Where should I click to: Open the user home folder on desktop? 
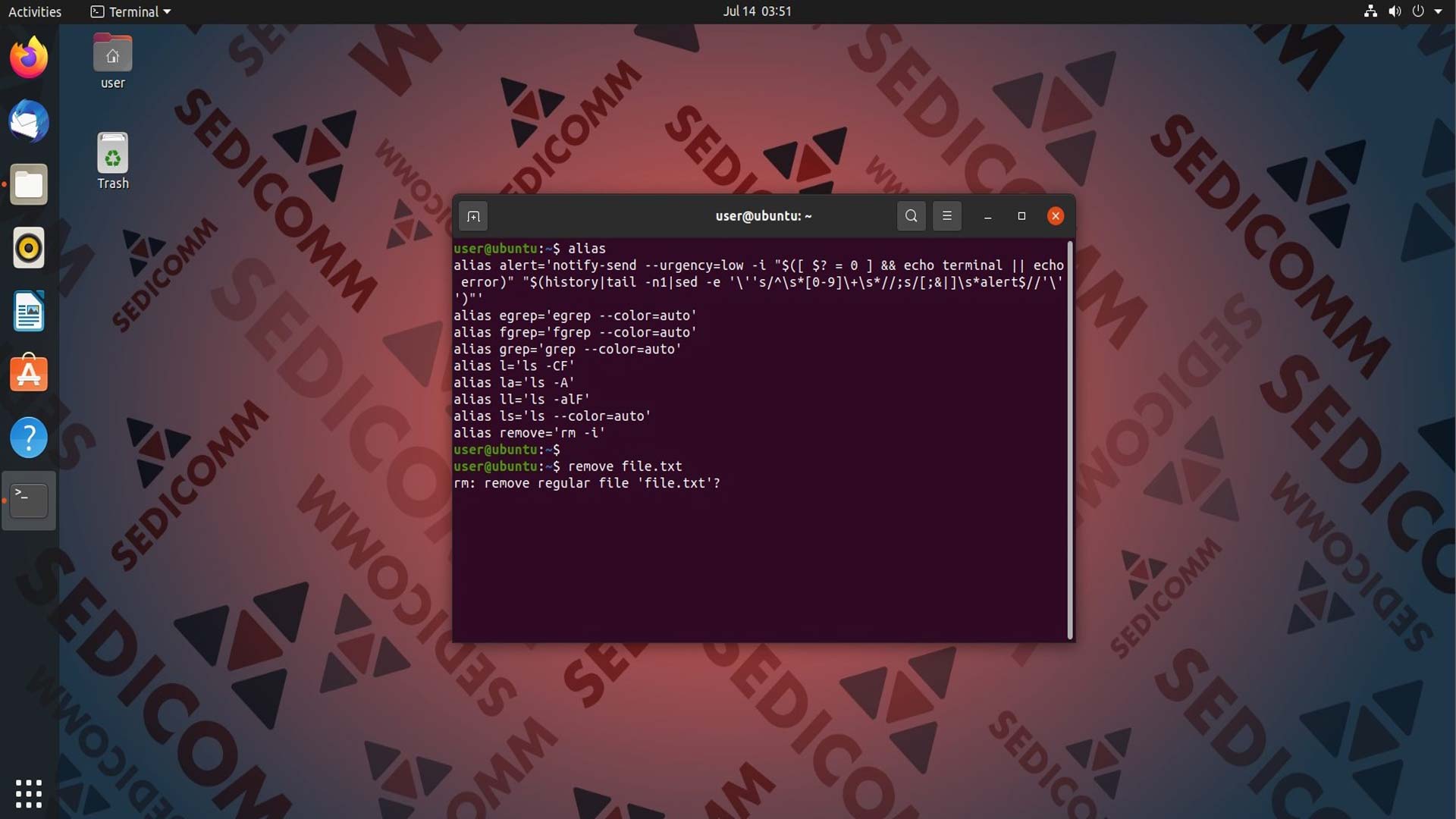click(112, 61)
